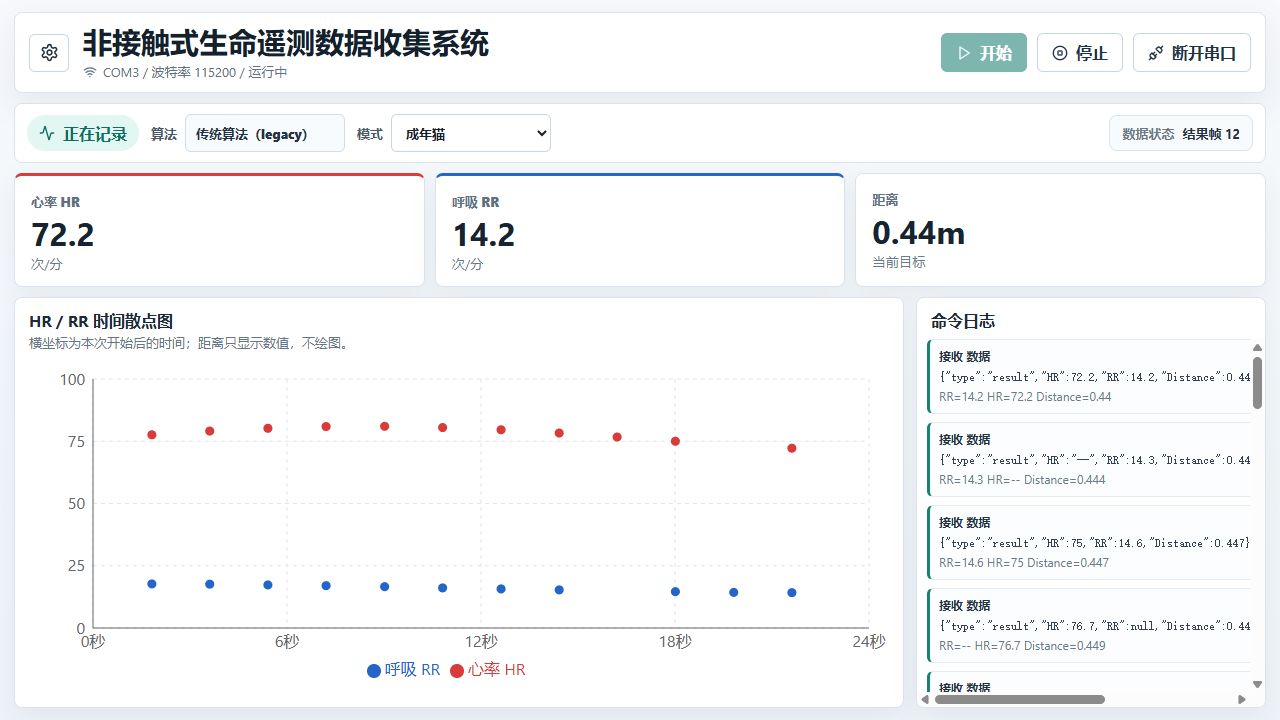Click the 12秒 x-axis label
The image size is (1280, 720).
point(481,642)
